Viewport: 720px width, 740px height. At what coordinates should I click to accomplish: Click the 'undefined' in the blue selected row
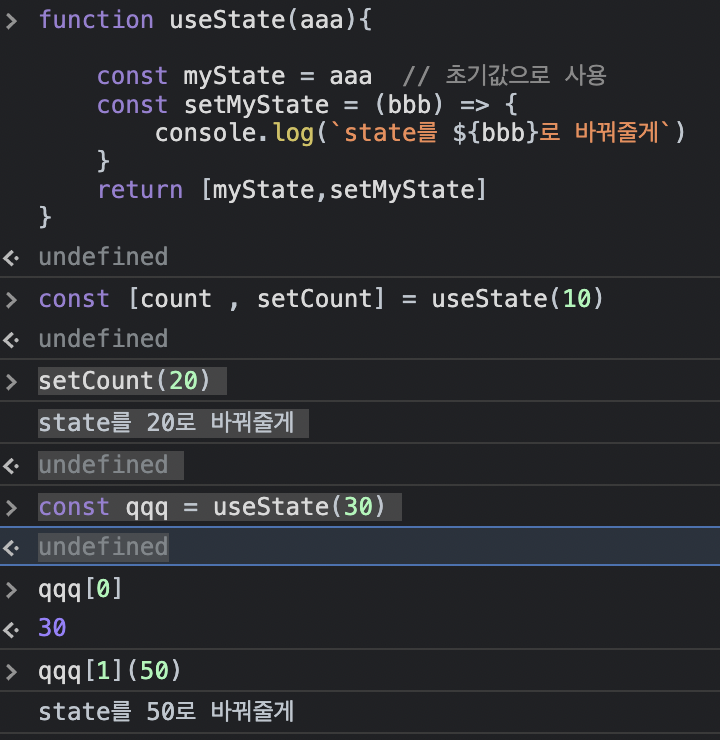(x=103, y=547)
